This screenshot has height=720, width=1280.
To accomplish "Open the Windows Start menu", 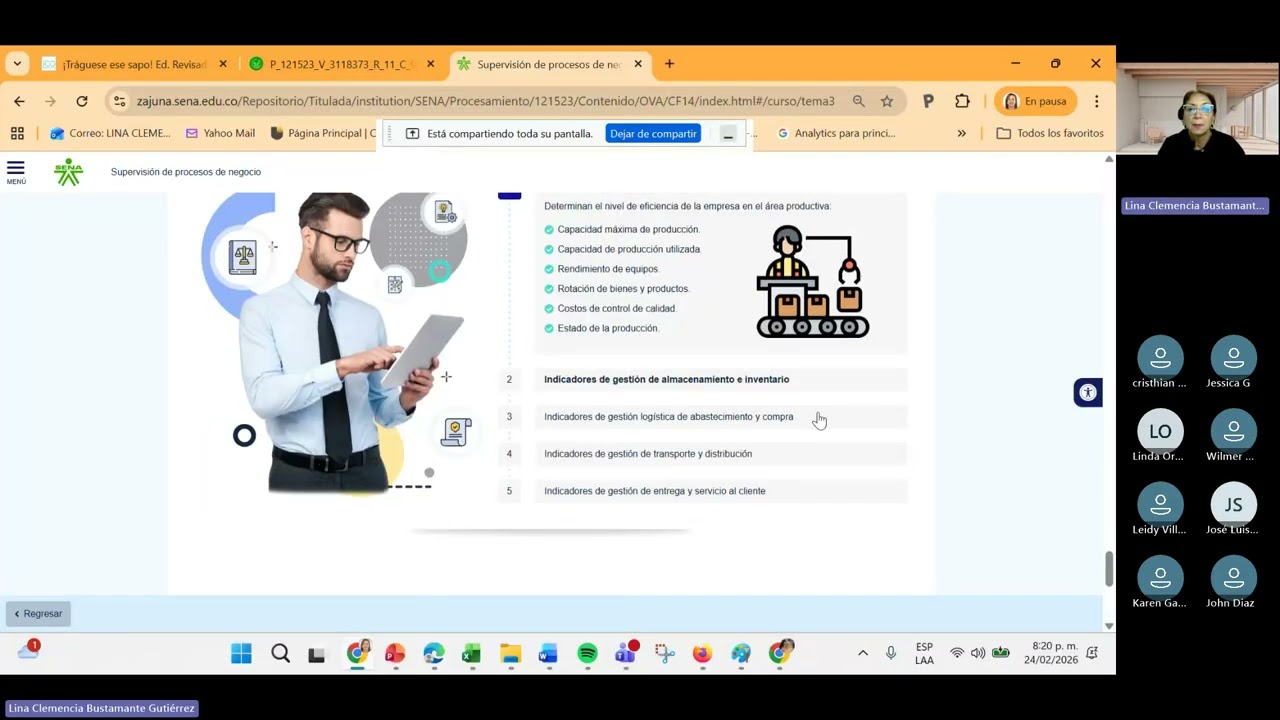I will pos(241,654).
